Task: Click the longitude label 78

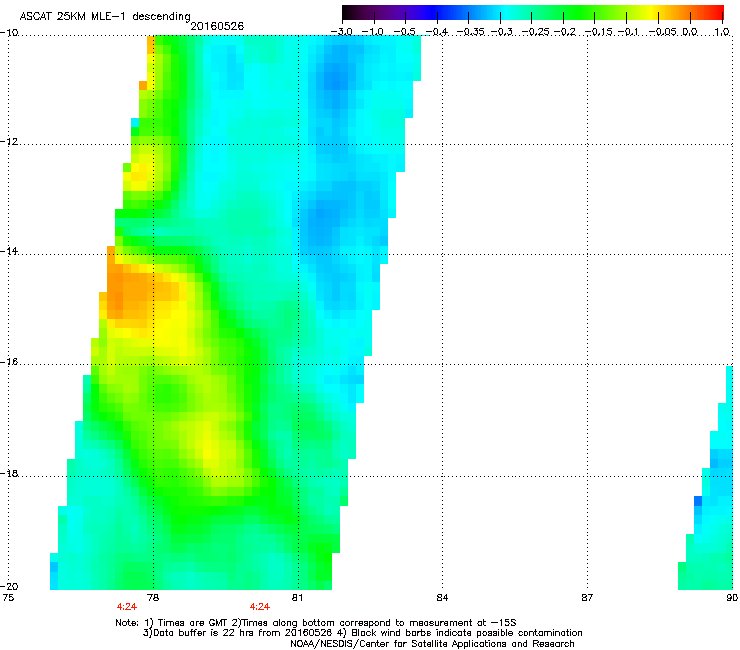Action: pos(153,598)
